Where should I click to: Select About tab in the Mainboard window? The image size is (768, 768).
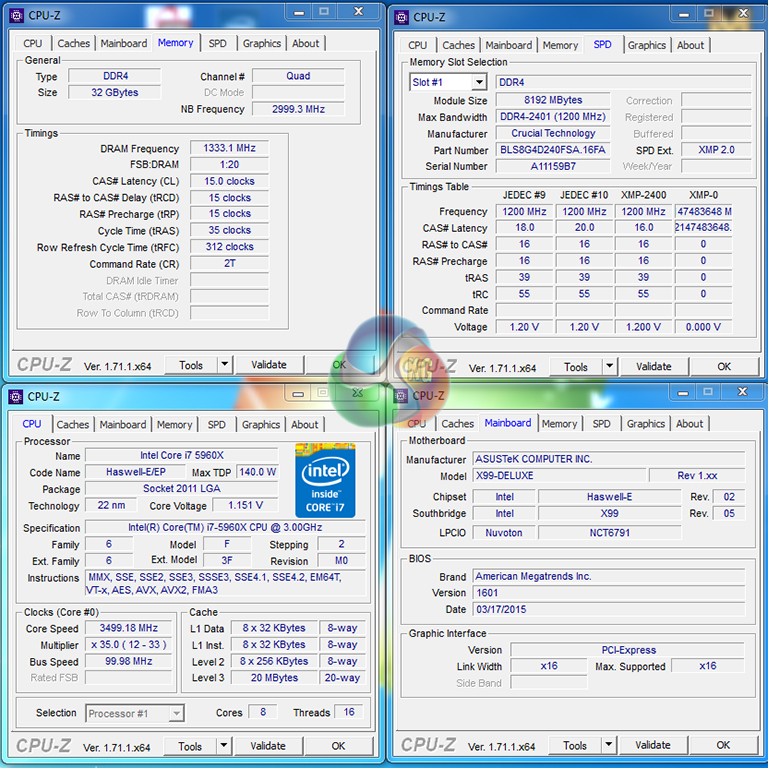(689, 423)
